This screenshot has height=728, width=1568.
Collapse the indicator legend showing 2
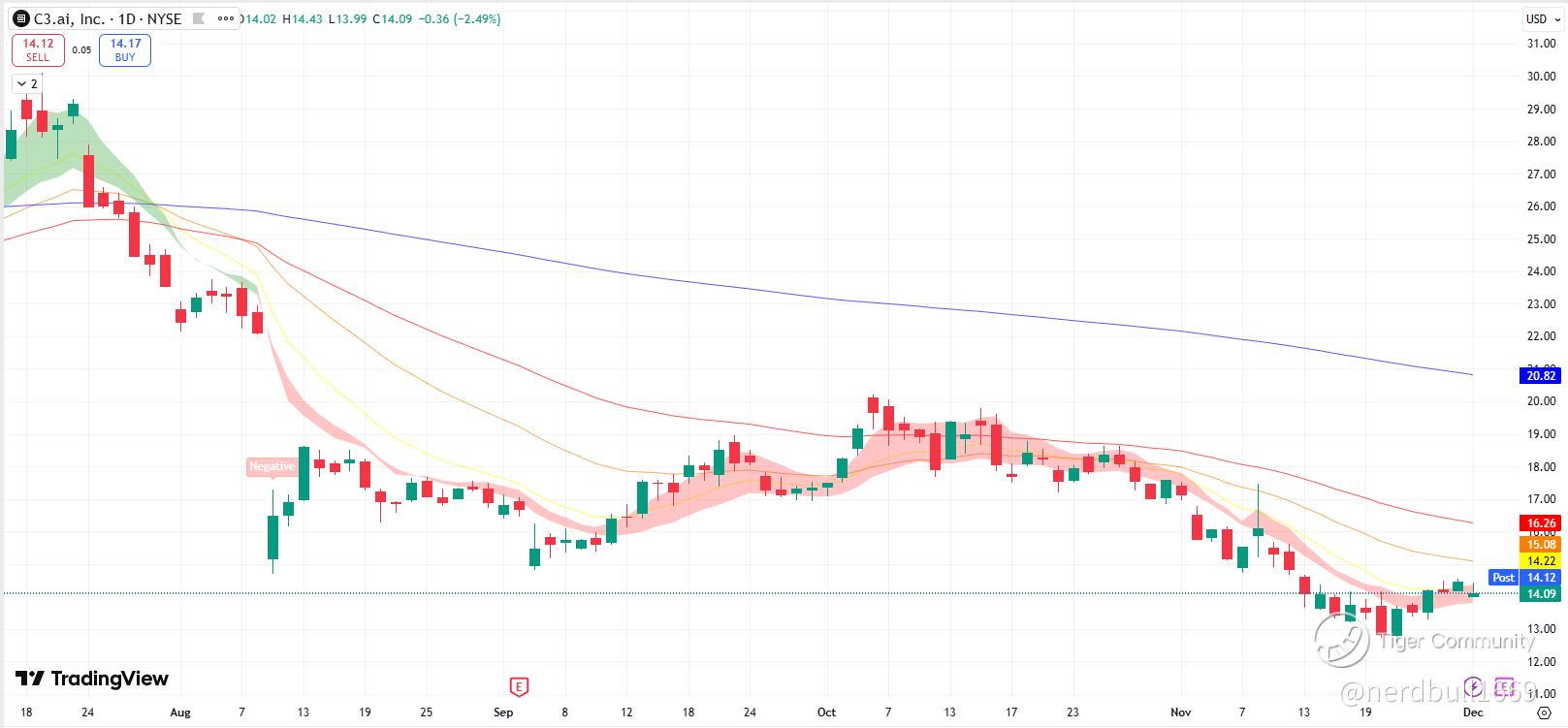(x=27, y=84)
